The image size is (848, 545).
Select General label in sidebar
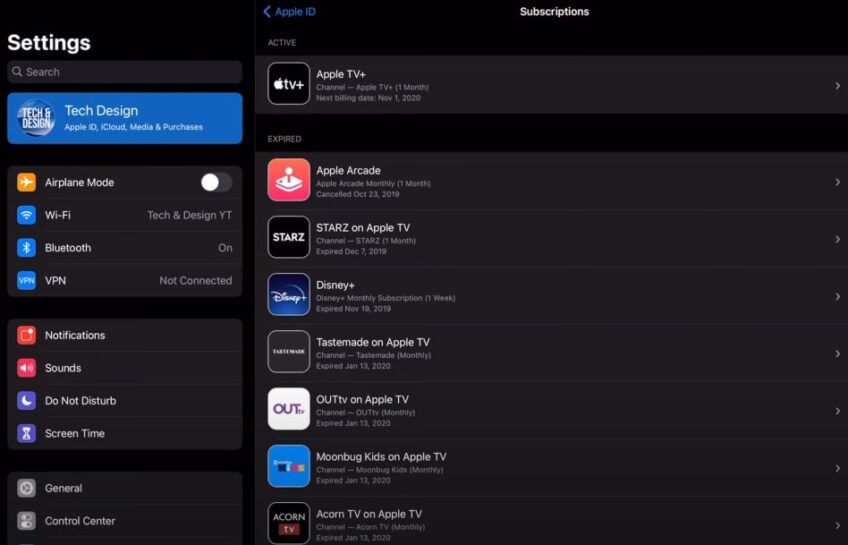[x=63, y=488]
